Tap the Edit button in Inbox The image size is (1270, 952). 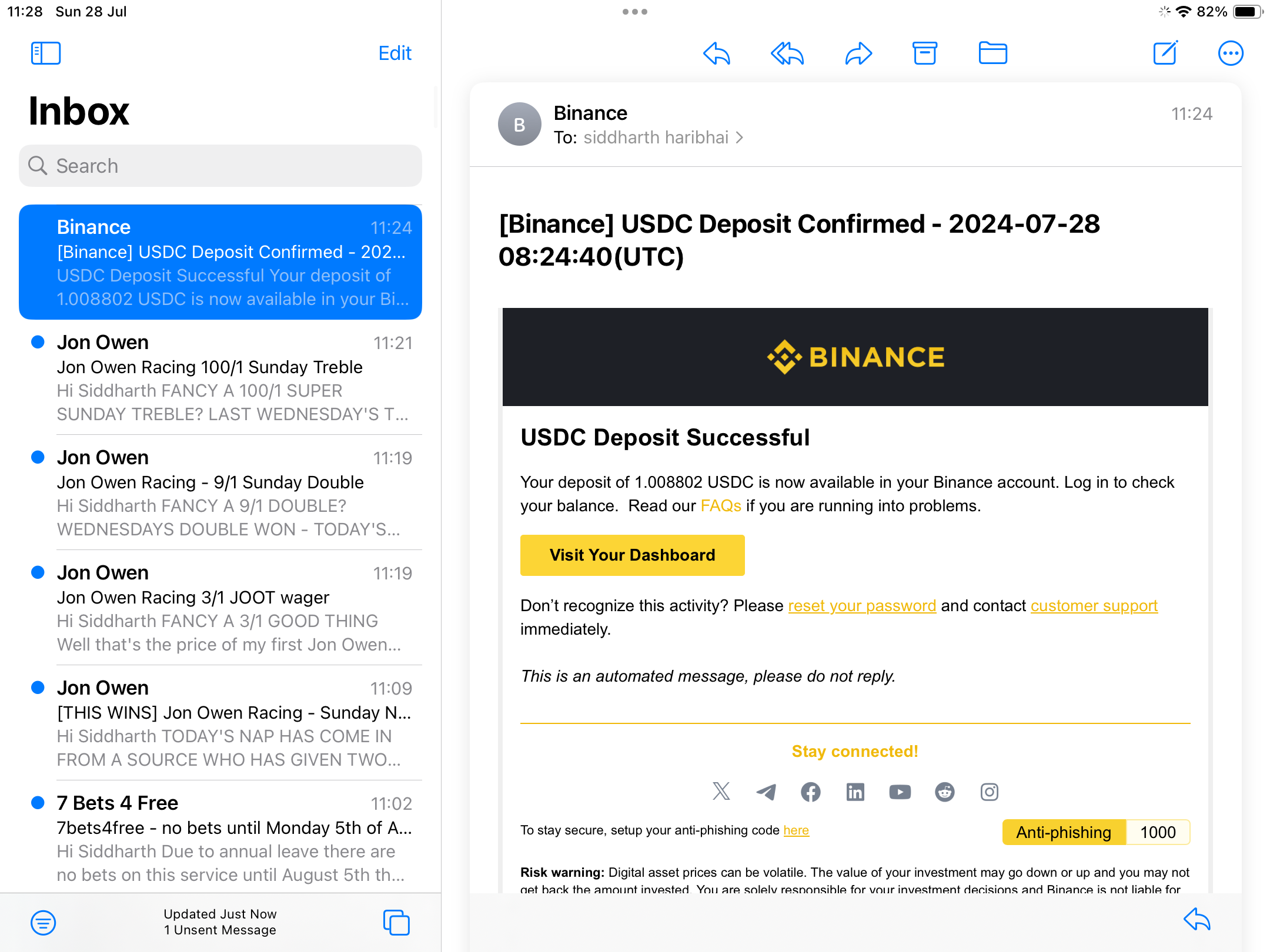[x=395, y=53]
